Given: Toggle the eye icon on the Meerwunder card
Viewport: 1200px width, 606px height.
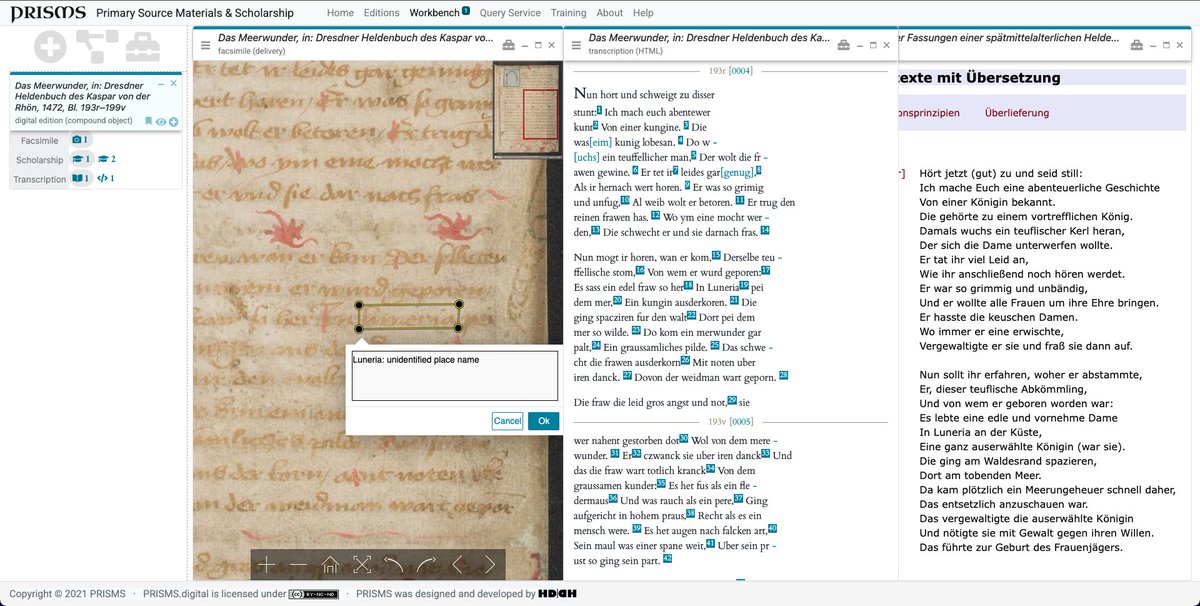Looking at the screenshot, I should coord(161,121).
